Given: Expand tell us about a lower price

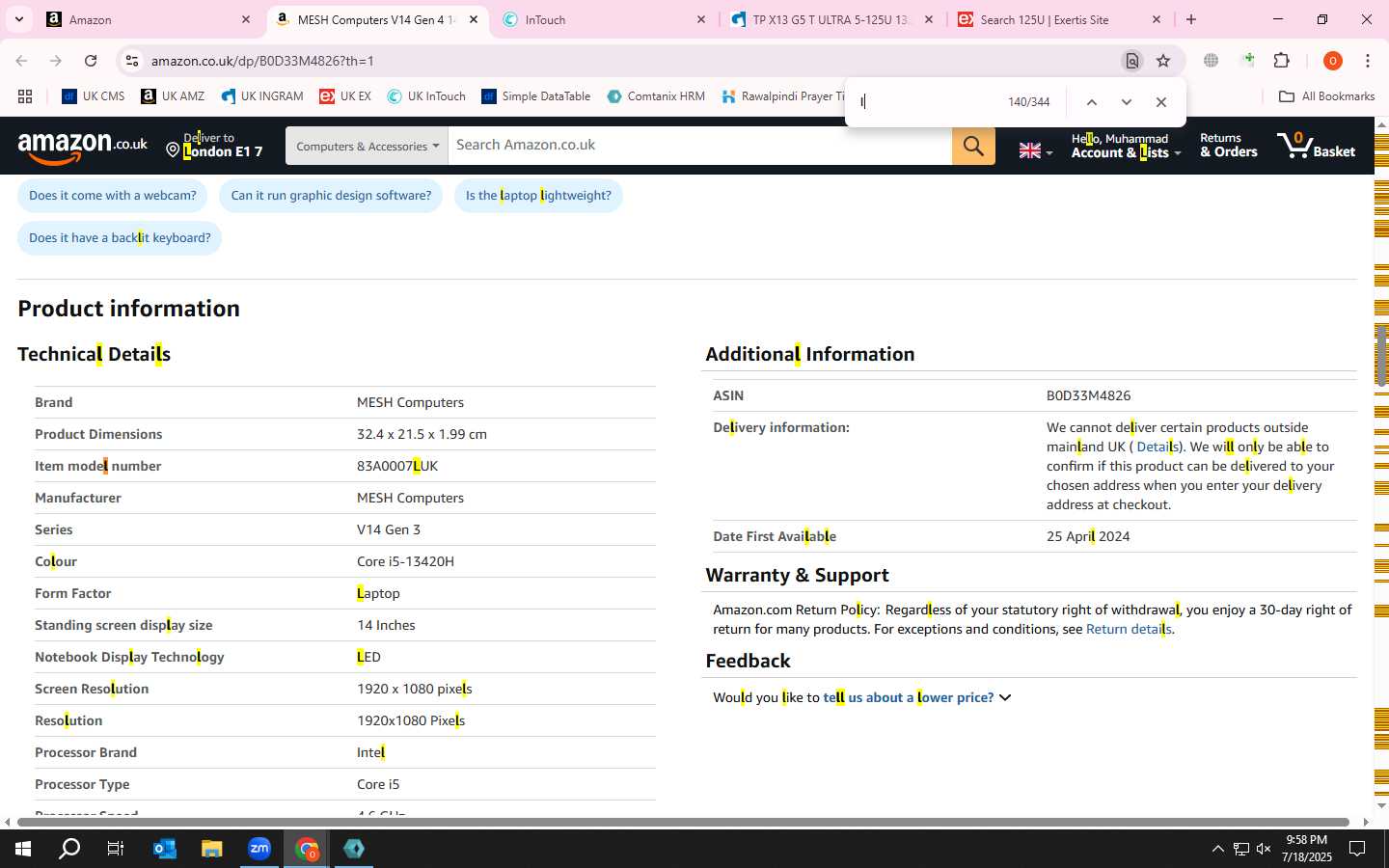Looking at the screenshot, I should coord(916,697).
